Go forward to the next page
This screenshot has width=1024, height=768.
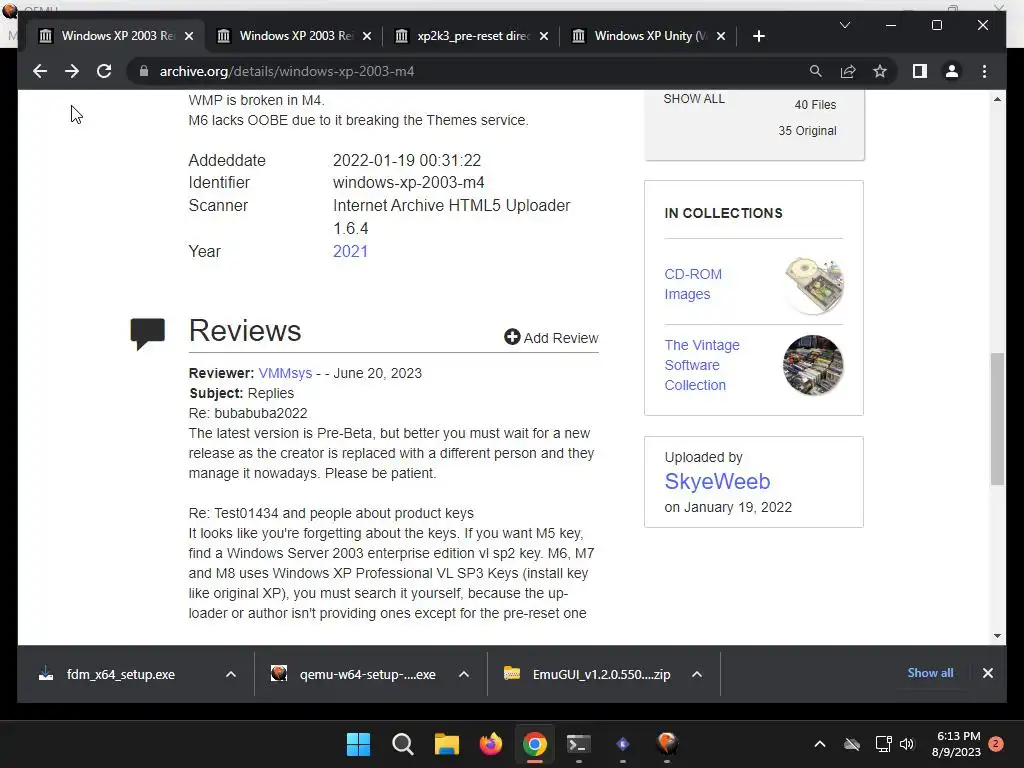72,71
